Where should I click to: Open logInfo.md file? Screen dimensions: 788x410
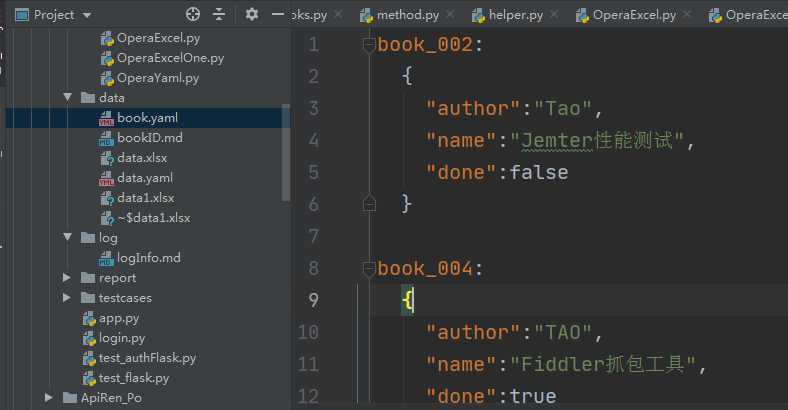[x=148, y=258]
